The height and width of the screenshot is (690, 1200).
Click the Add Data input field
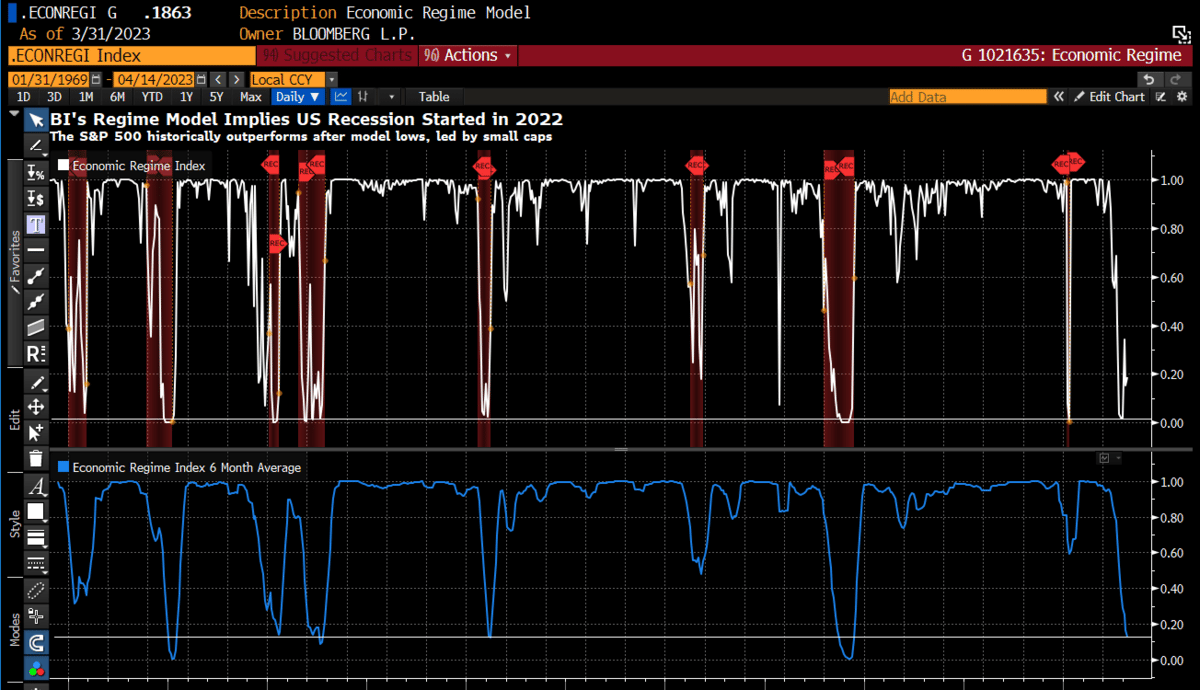[967, 97]
